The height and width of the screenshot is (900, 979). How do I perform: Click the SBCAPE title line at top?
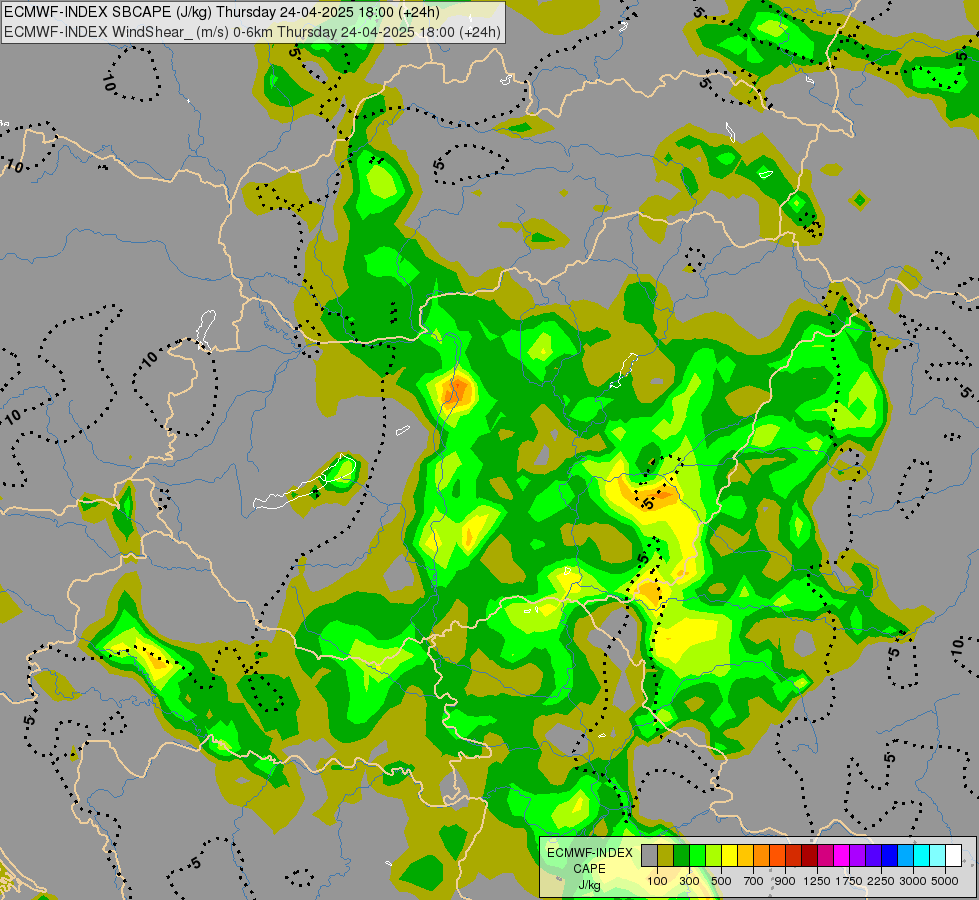(x=222, y=12)
